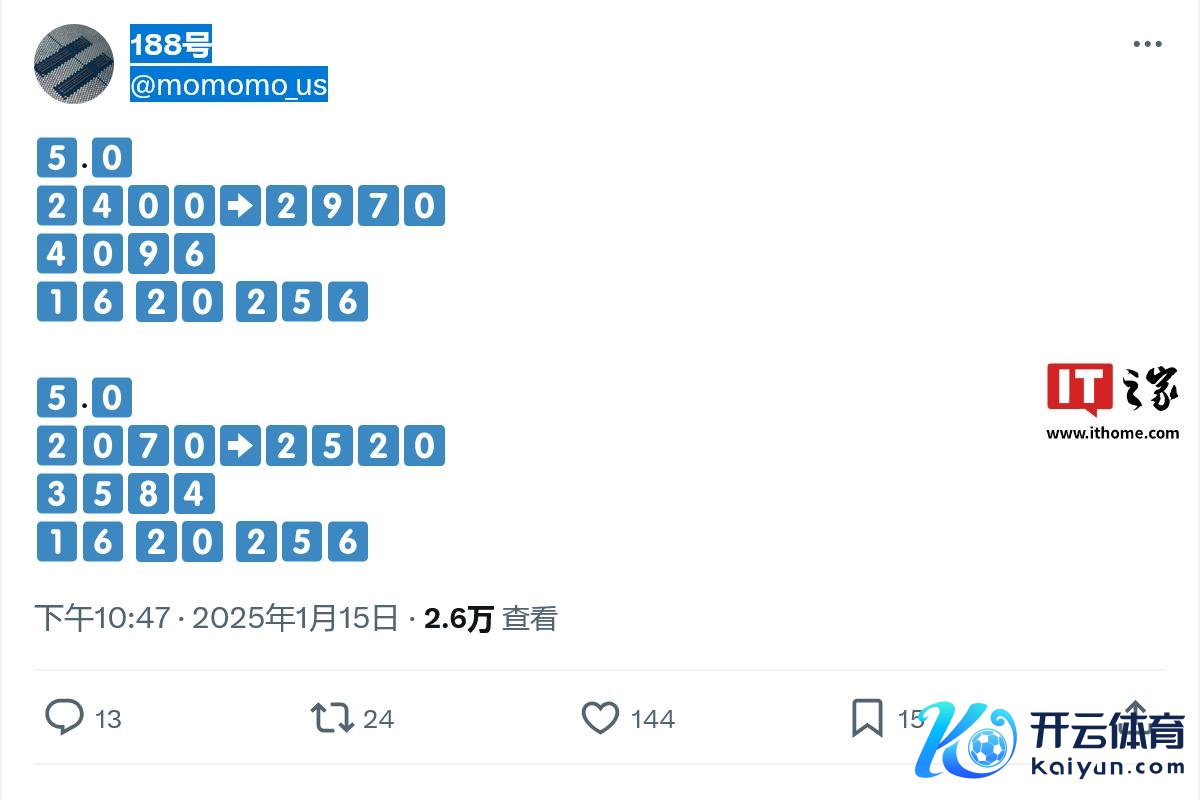Click the www.ithome.com text
1200x800 pixels.
1112,433
